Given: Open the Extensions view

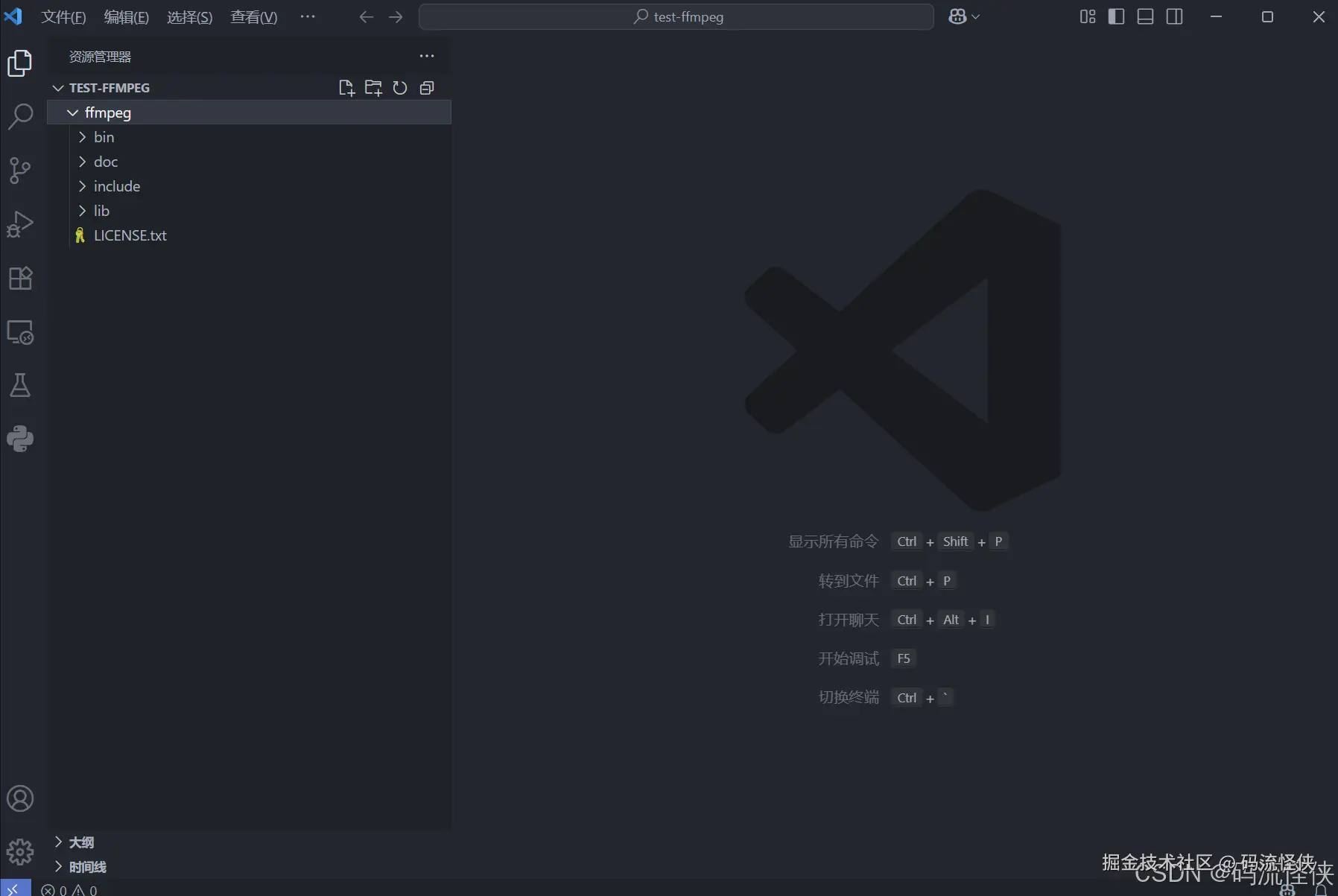Looking at the screenshot, I should tap(20, 278).
